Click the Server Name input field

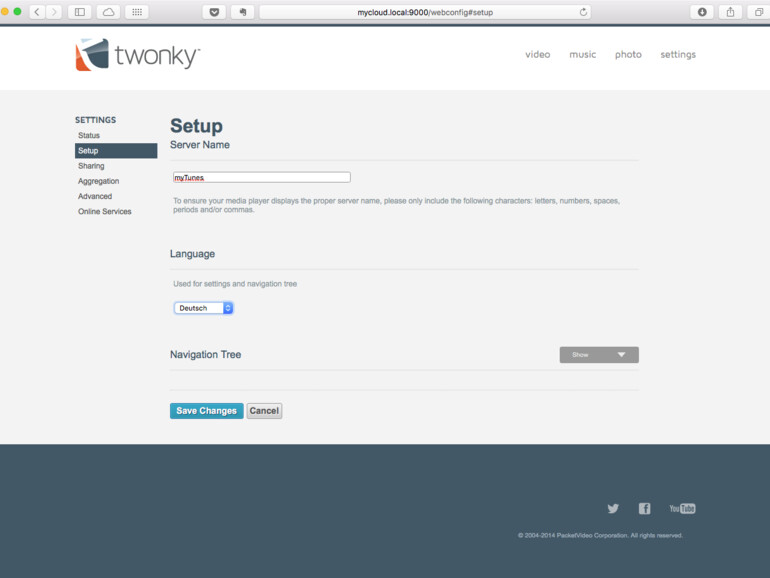(x=262, y=177)
